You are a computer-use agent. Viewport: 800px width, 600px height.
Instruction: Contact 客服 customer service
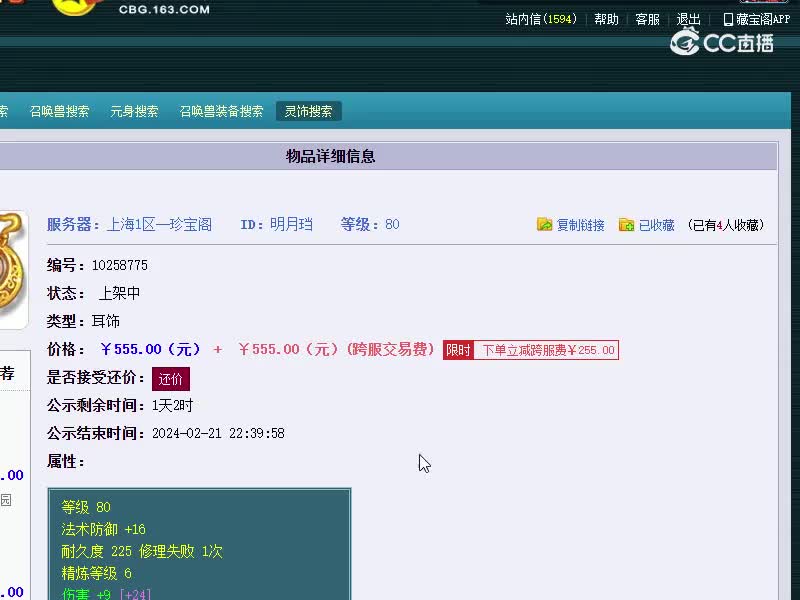click(x=647, y=19)
